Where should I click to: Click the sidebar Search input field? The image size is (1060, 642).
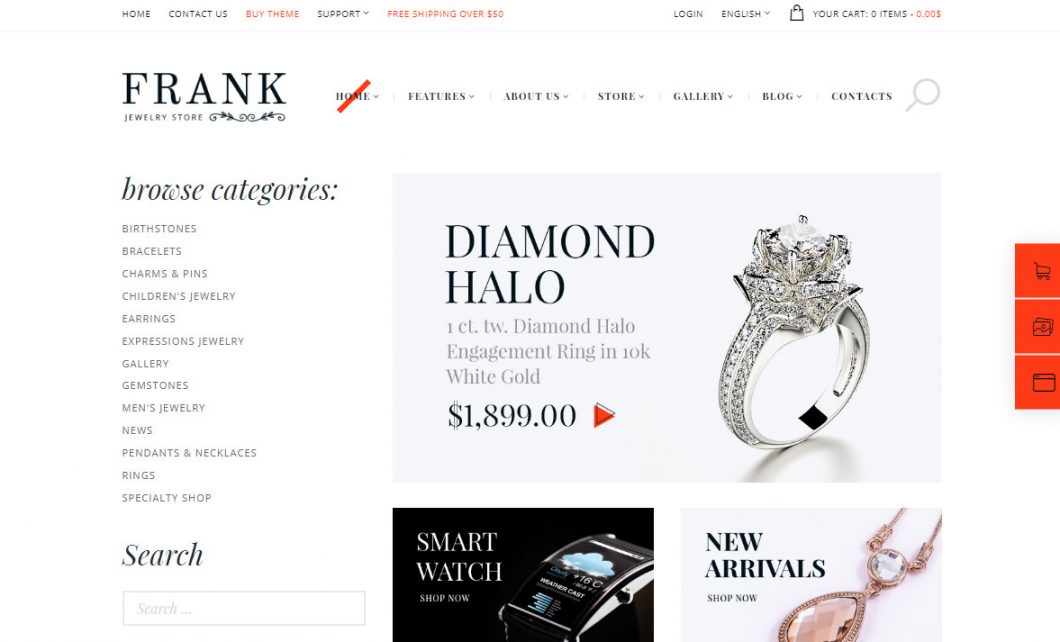244,608
